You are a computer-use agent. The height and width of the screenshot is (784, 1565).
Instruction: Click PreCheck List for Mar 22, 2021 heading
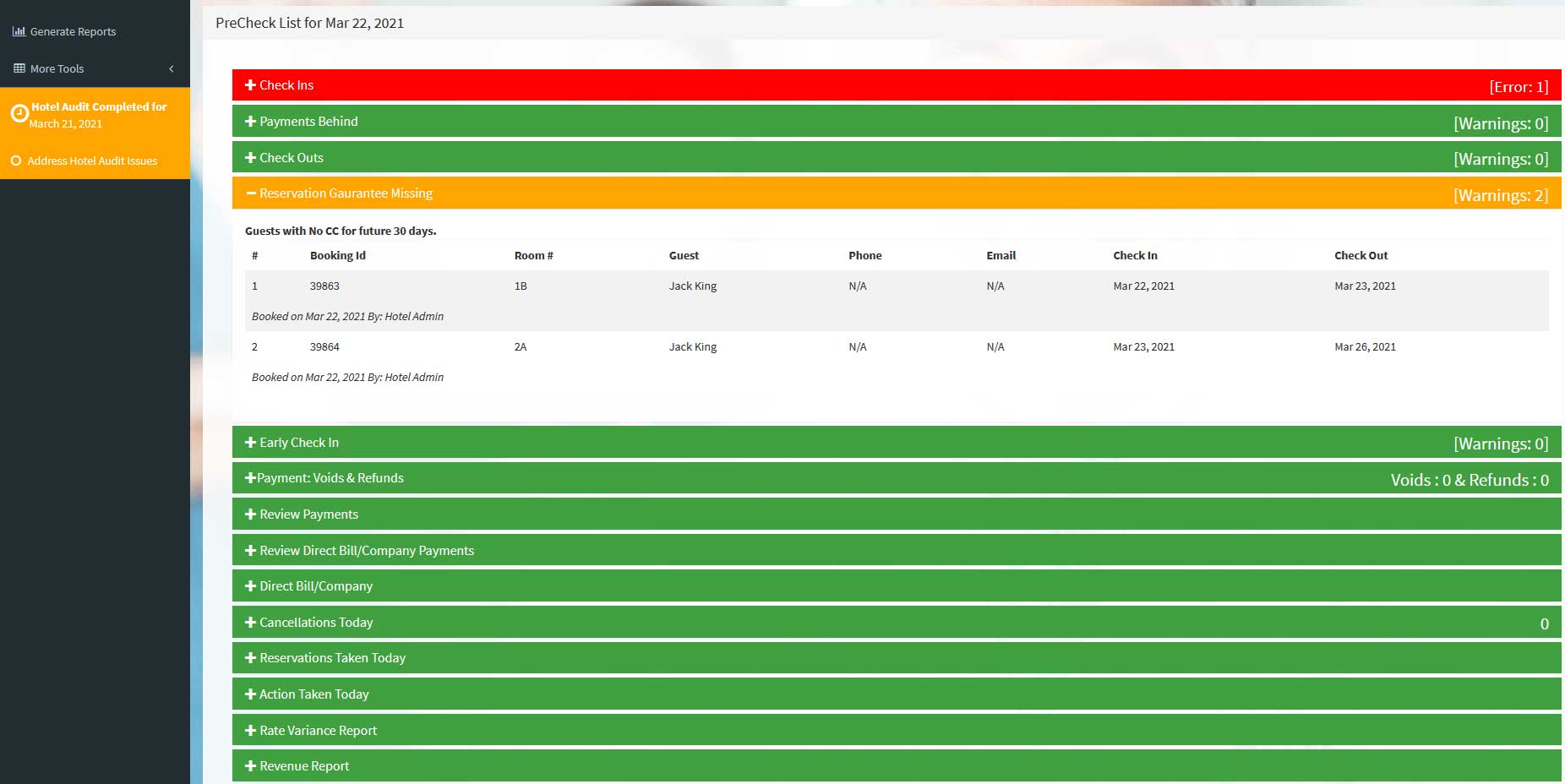point(309,23)
